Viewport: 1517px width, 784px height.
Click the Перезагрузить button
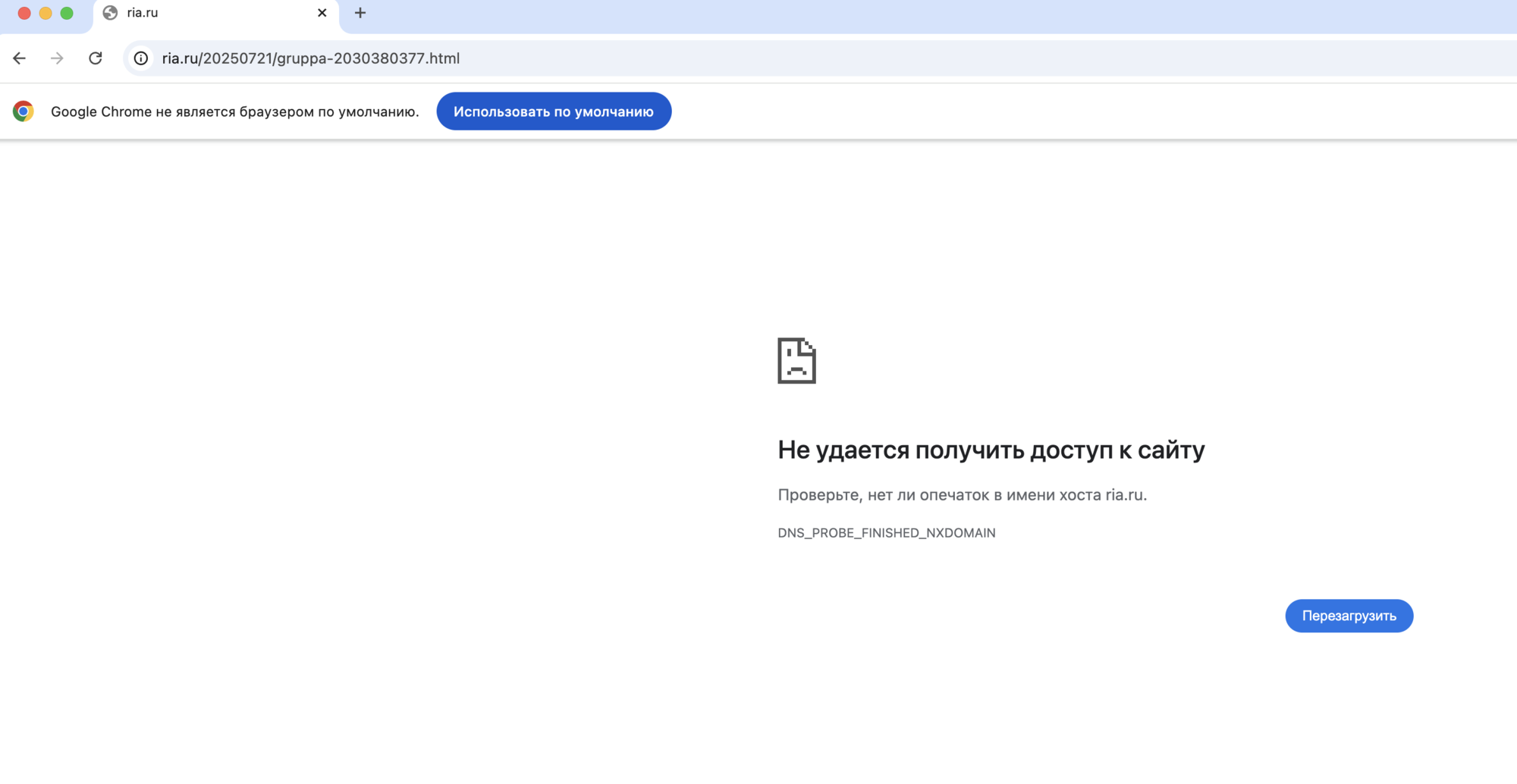(x=1349, y=616)
